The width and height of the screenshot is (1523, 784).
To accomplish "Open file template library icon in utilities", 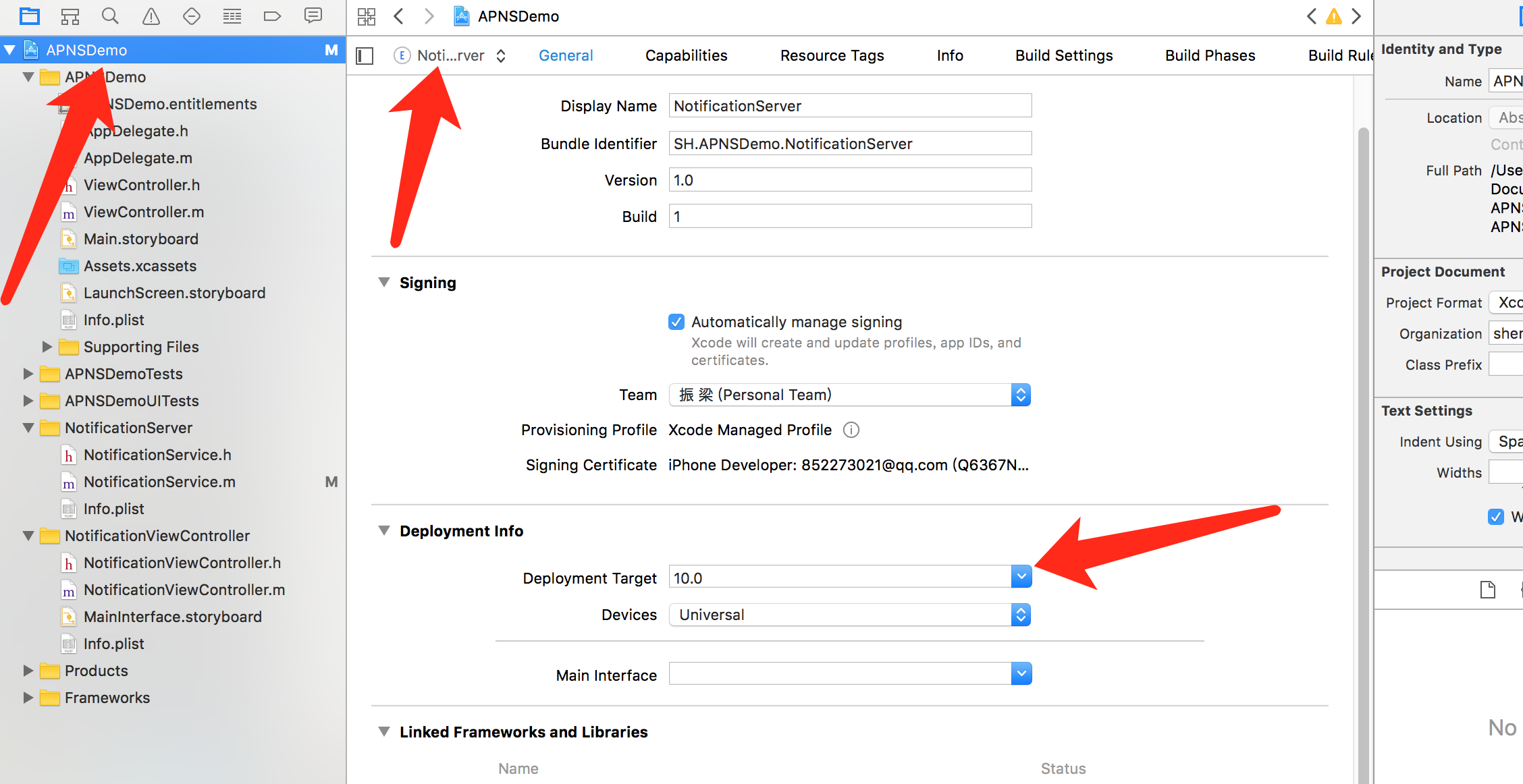I will coord(1488,590).
